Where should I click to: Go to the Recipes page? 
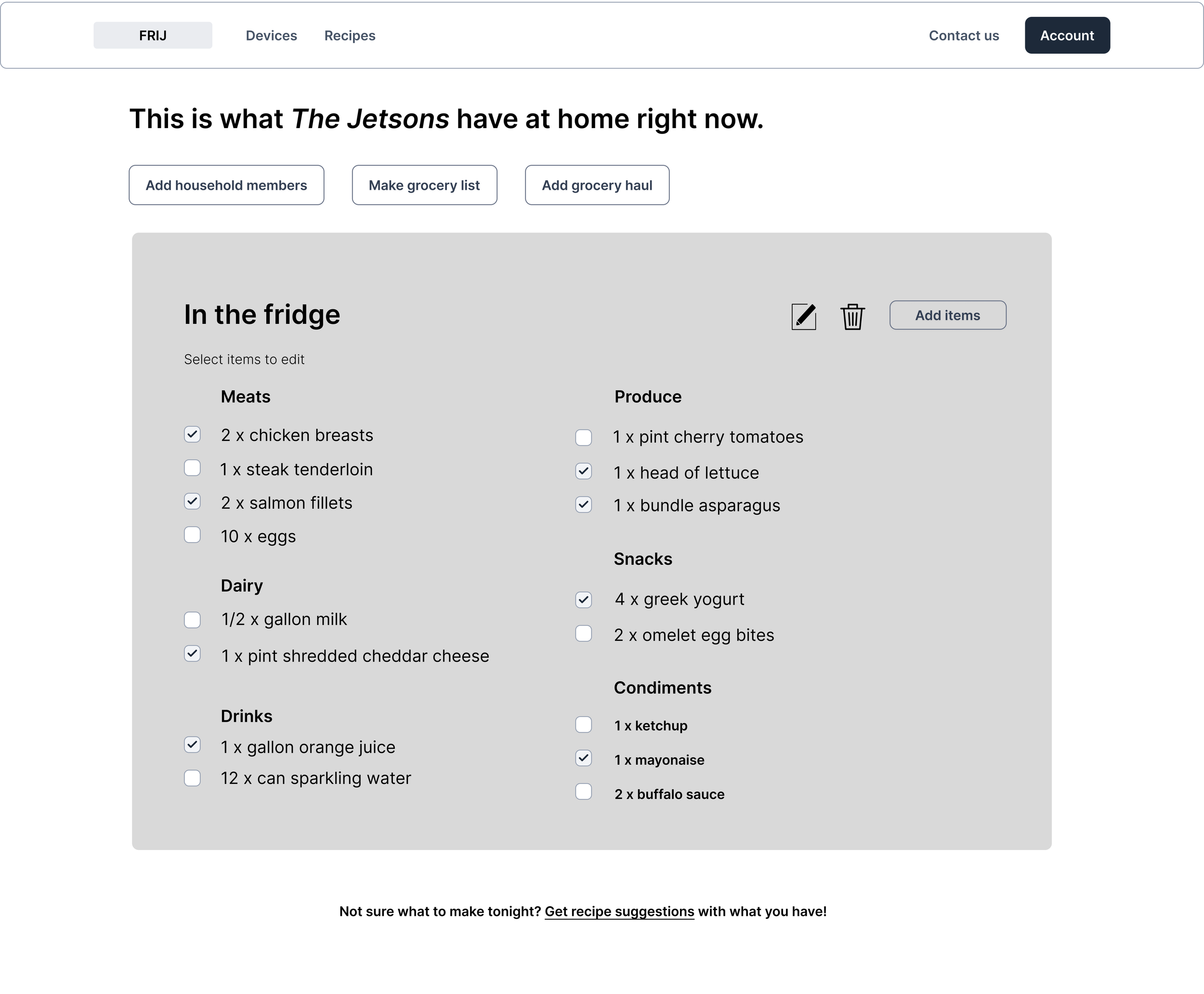350,36
